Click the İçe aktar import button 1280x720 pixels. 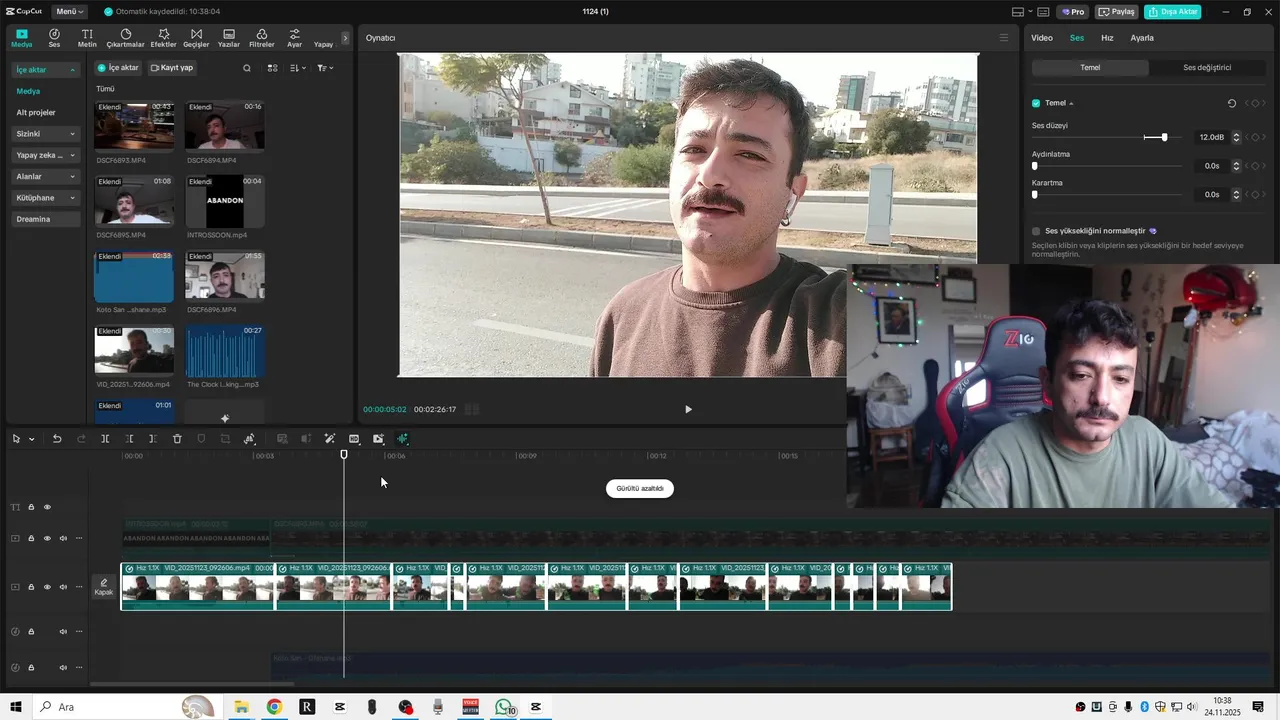point(118,68)
